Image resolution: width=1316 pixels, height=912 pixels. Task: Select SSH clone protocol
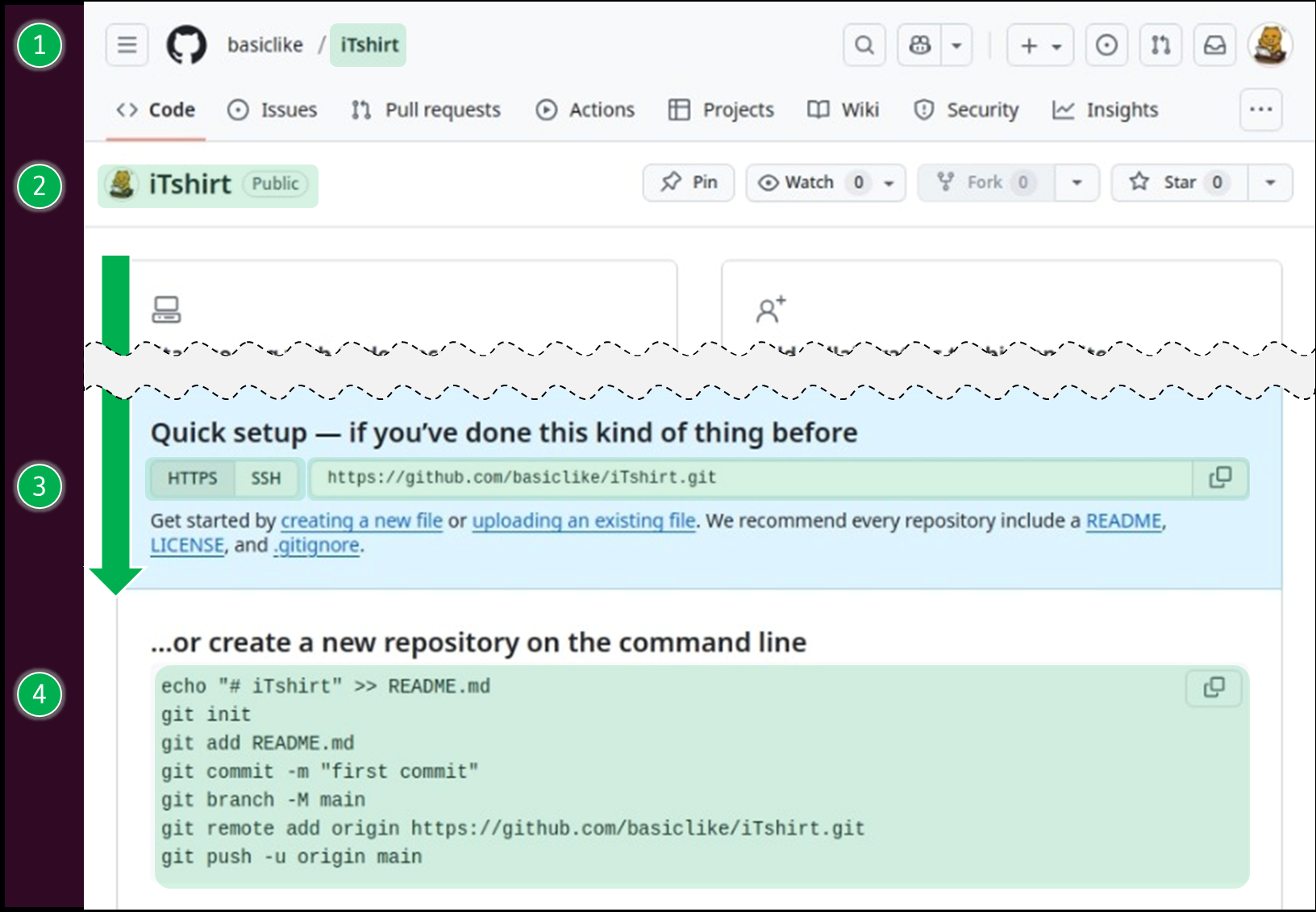[x=265, y=479]
